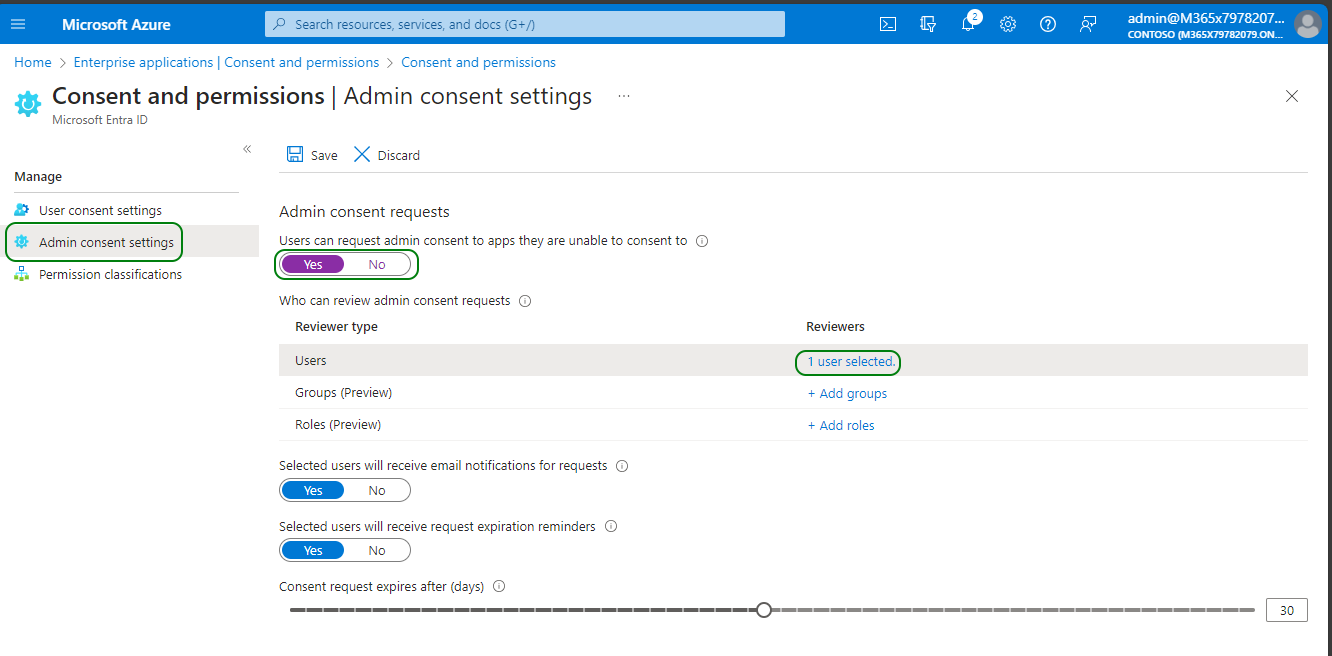1332x656 pixels.
Task: Click the Save disk icon
Action: [x=295, y=154]
